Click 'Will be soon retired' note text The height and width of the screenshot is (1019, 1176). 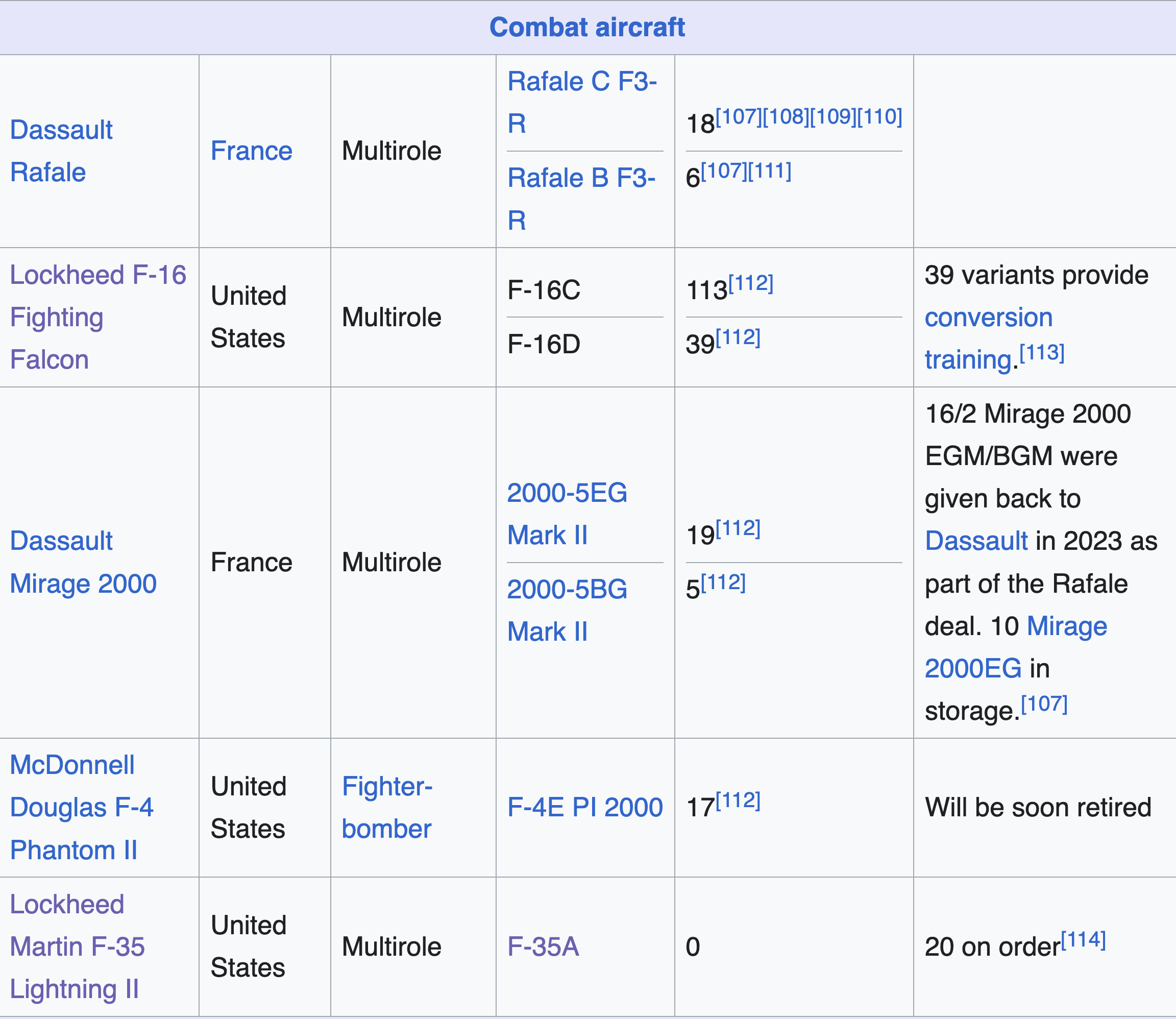[1038, 808]
